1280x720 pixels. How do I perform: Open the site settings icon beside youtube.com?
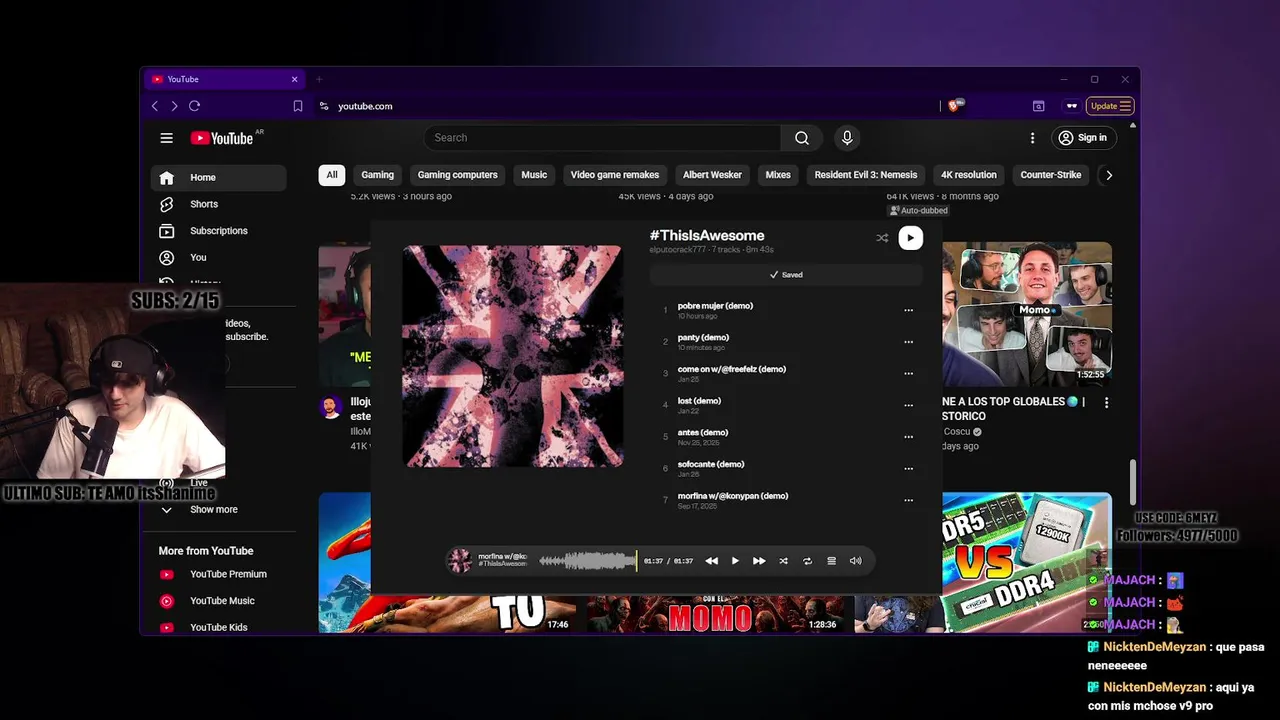pos(324,106)
